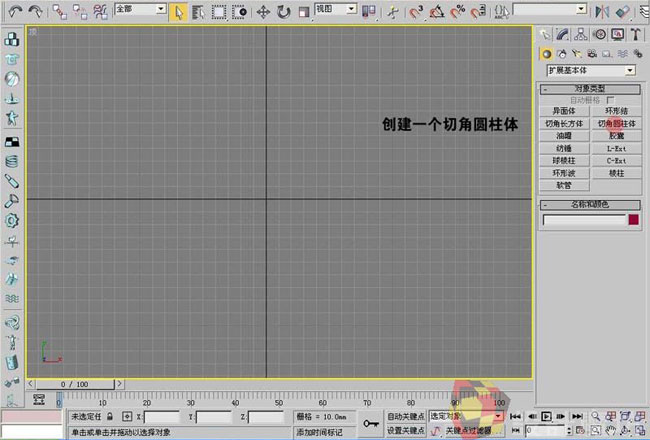Click the Use Pivot Point Center icon
Image resolution: width=650 pixels, height=440 pixels.
click(x=369, y=12)
